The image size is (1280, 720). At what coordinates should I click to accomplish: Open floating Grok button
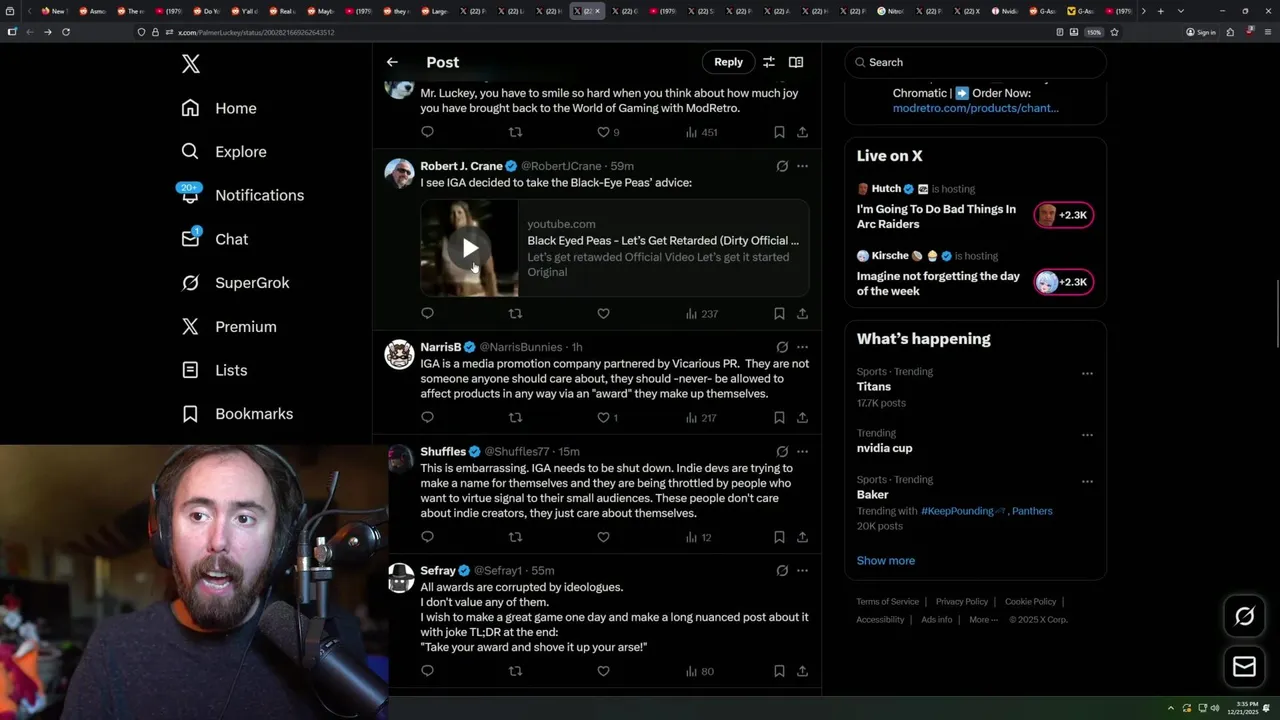click(x=1244, y=617)
